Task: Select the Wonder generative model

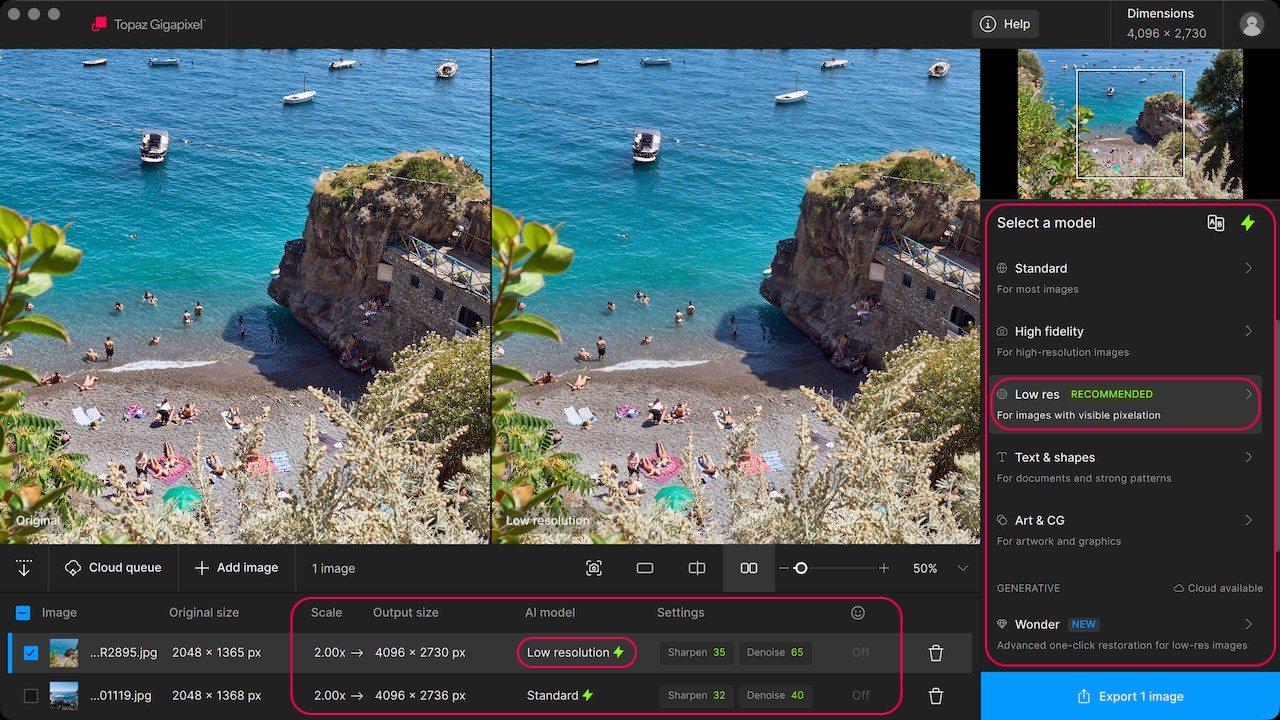Action: point(1125,634)
